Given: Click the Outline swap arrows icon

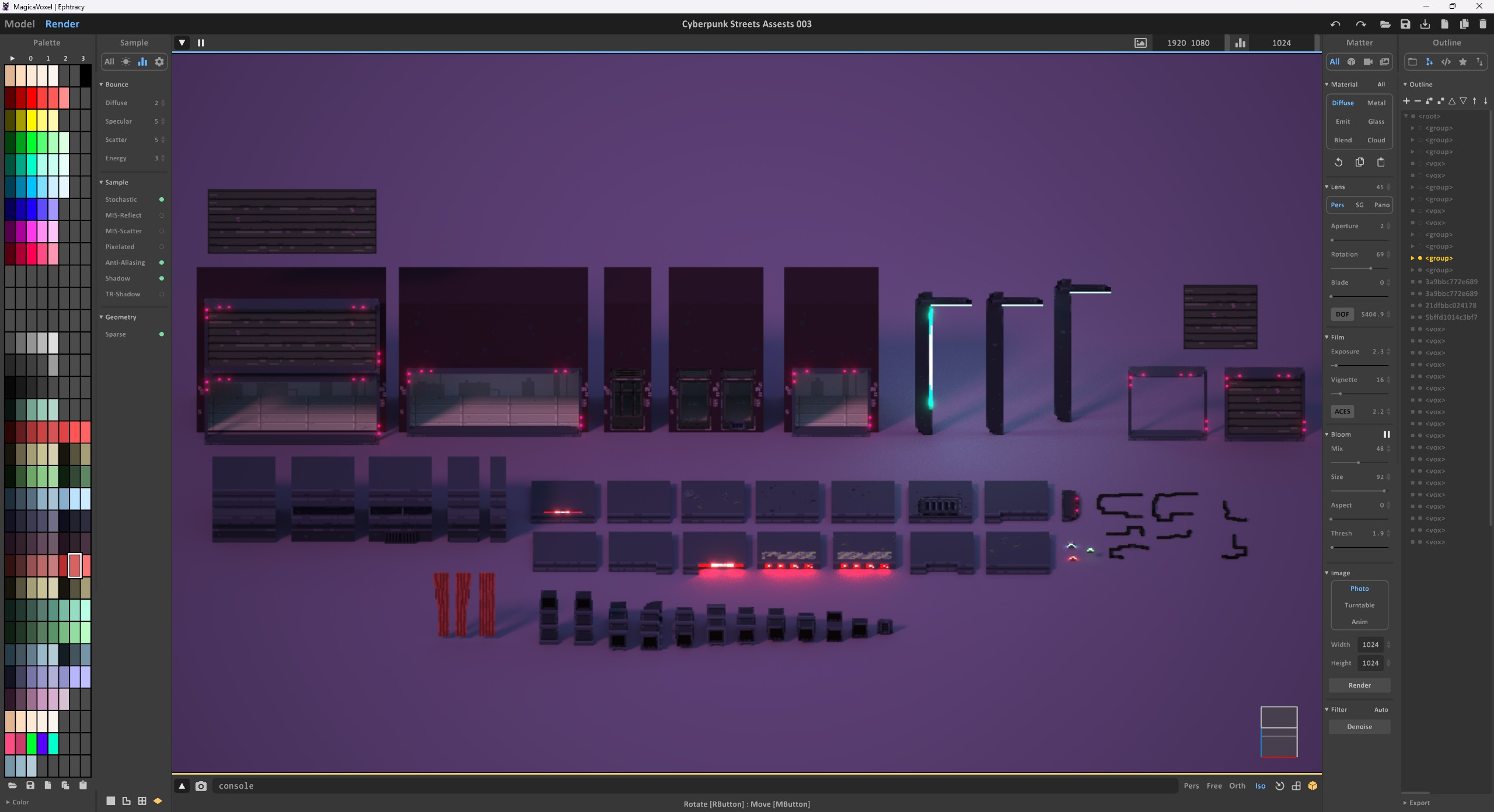Looking at the screenshot, I should [1479, 62].
